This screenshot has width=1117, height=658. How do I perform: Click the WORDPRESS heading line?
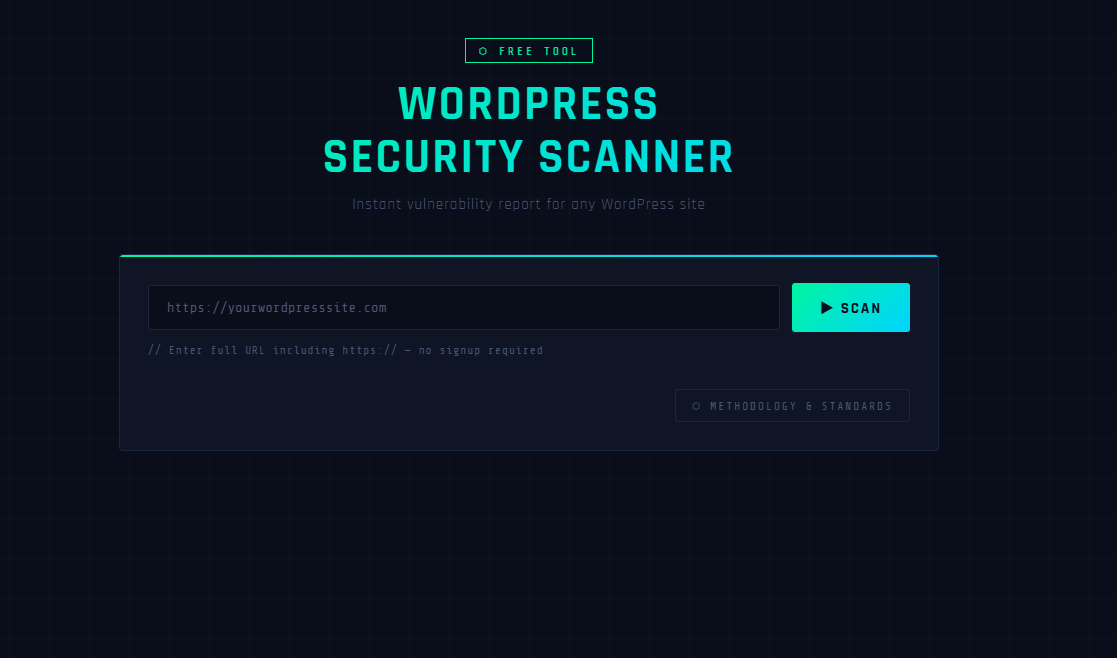[528, 104]
